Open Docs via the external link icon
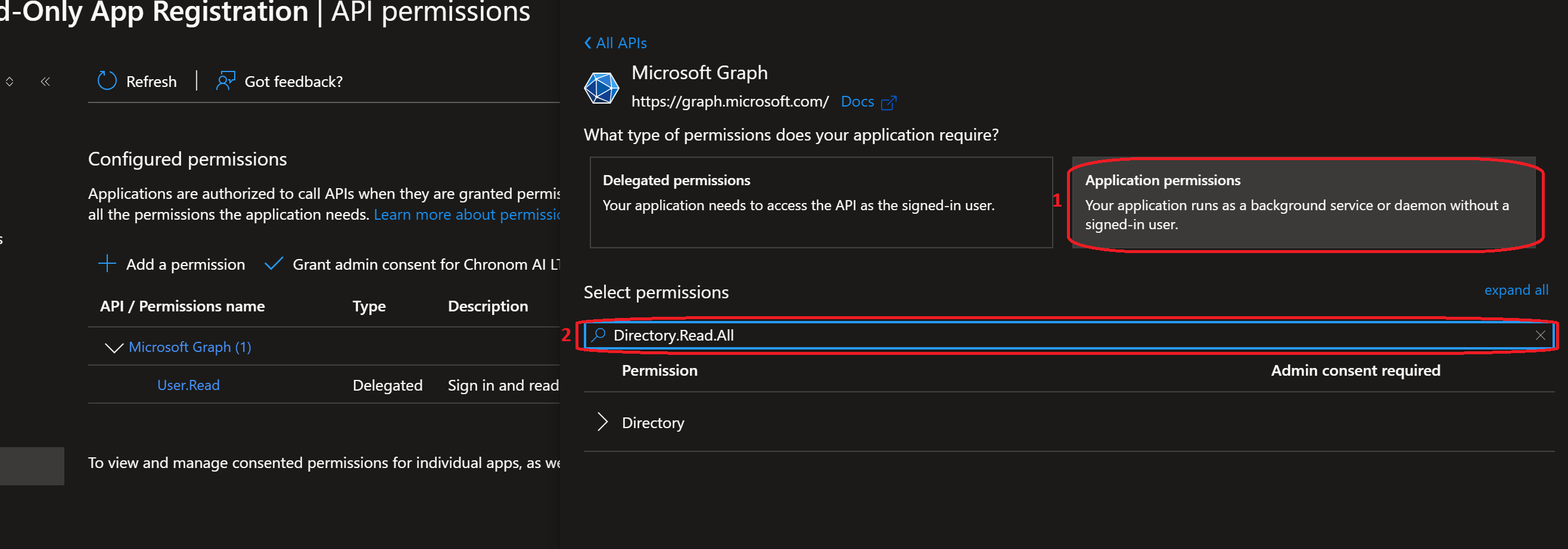The image size is (1568, 549). point(888,102)
